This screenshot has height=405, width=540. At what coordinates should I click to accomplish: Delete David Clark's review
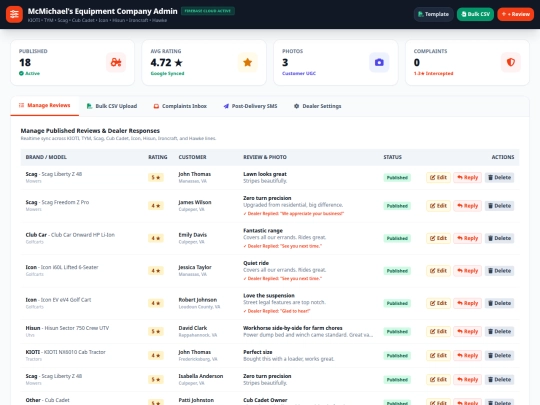(x=499, y=331)
